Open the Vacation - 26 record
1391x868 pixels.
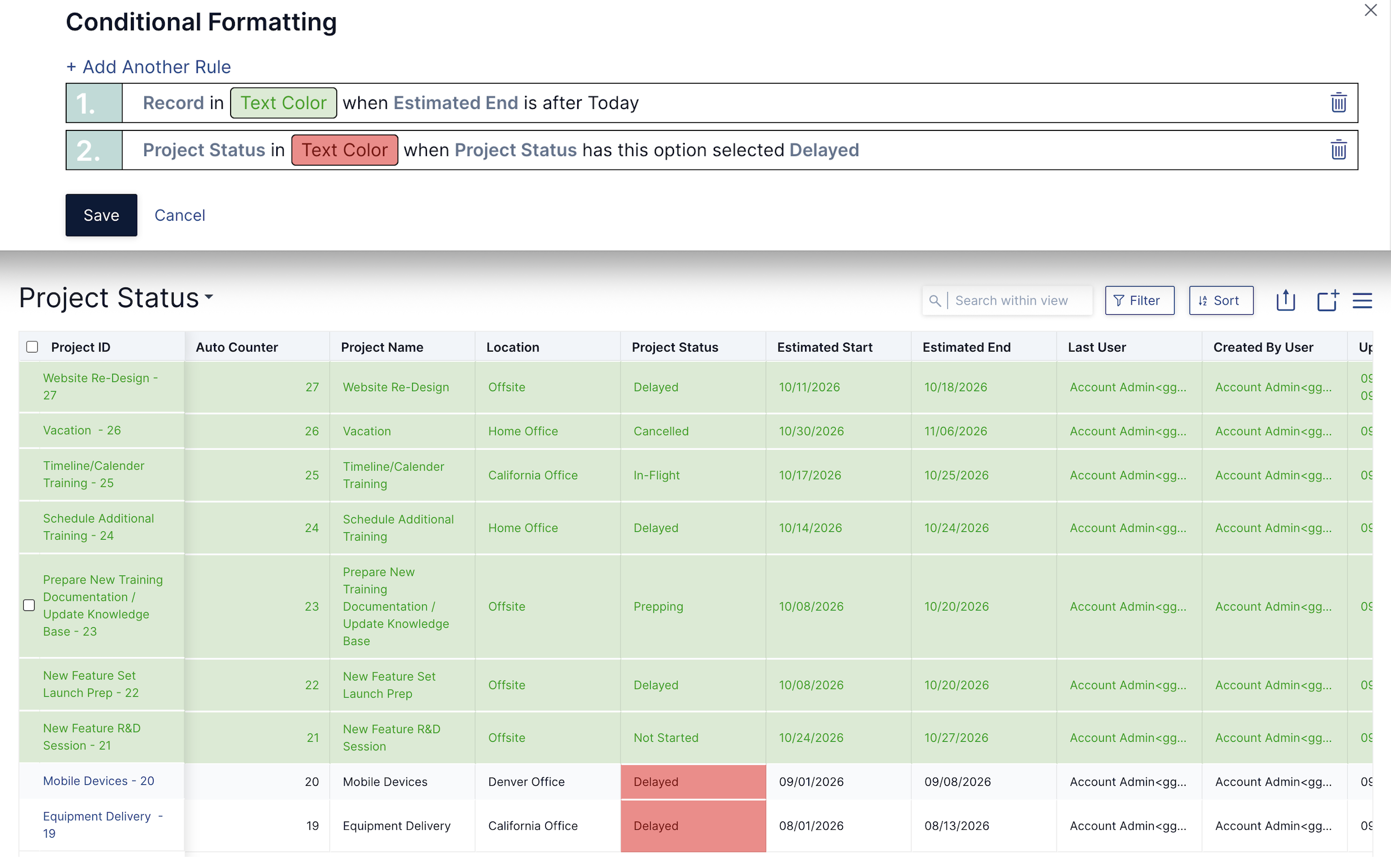click(82, 430)
